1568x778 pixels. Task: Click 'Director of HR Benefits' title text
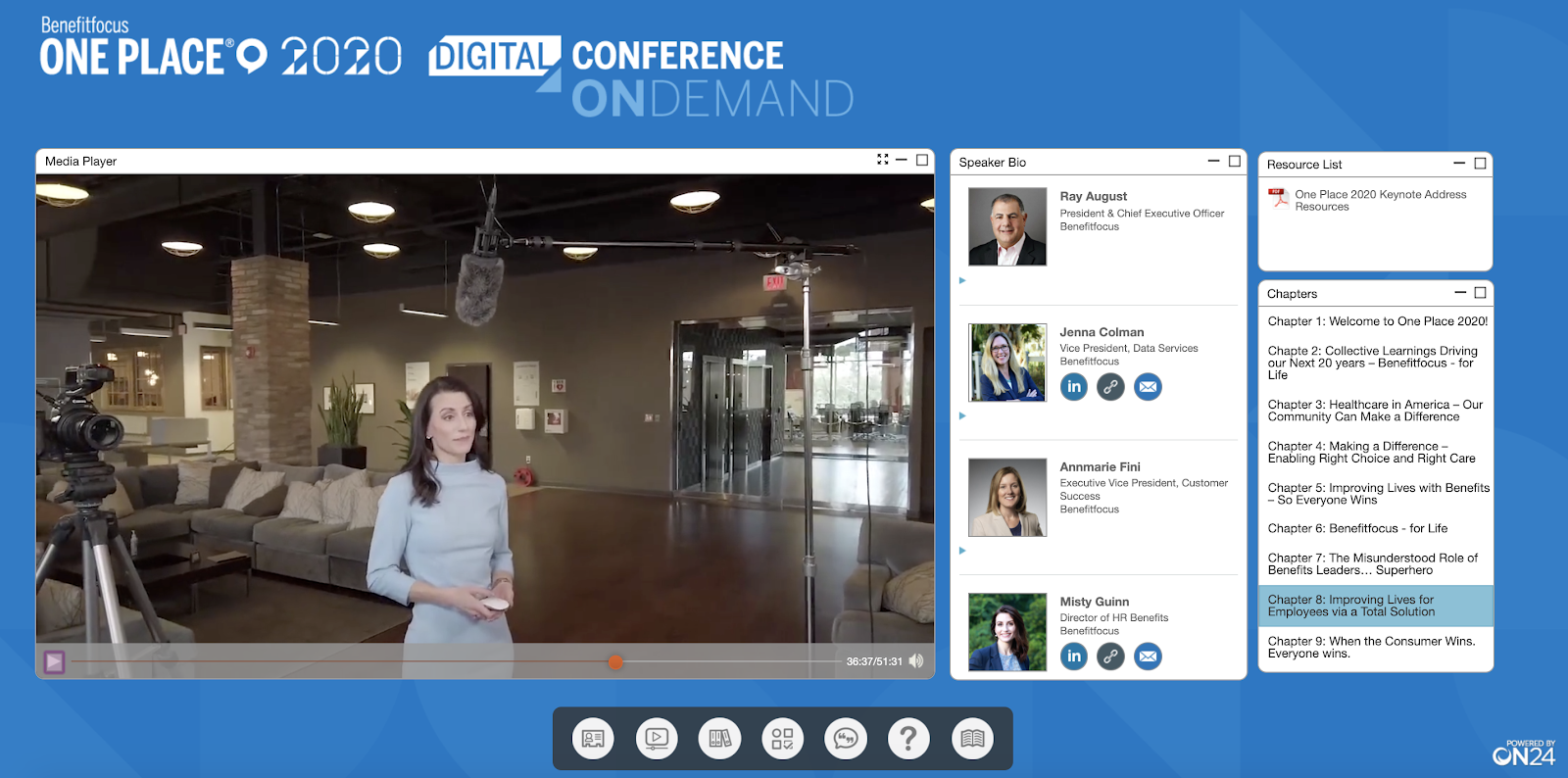pos(1114,618)
